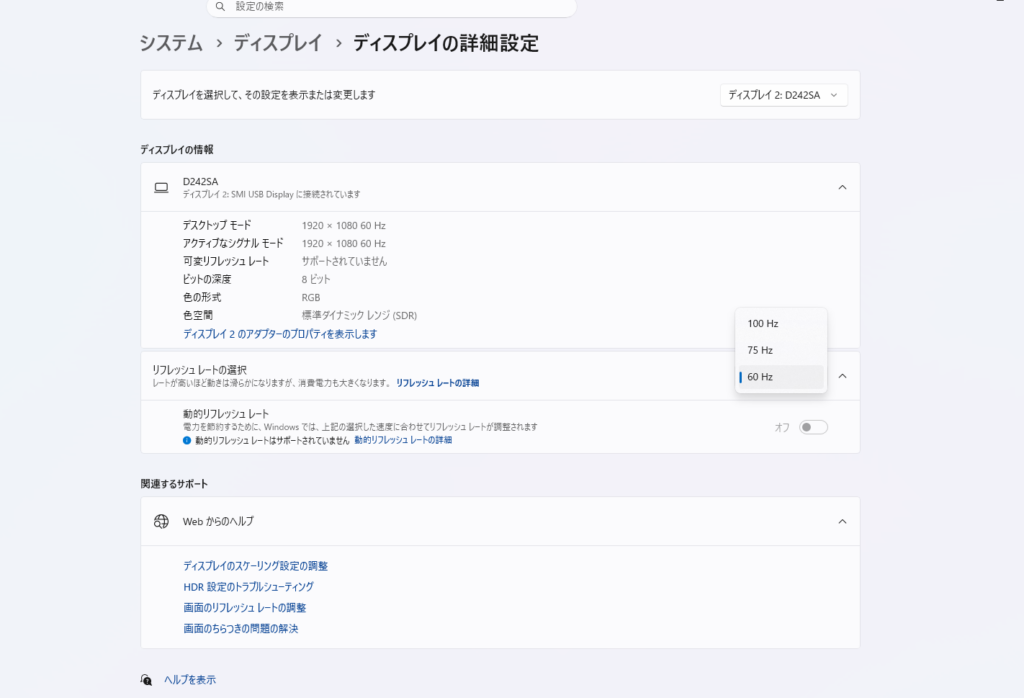The image size is (1024, 698).
Task: Click the 8 ビット bit depth value
Action: click(316, 279)
